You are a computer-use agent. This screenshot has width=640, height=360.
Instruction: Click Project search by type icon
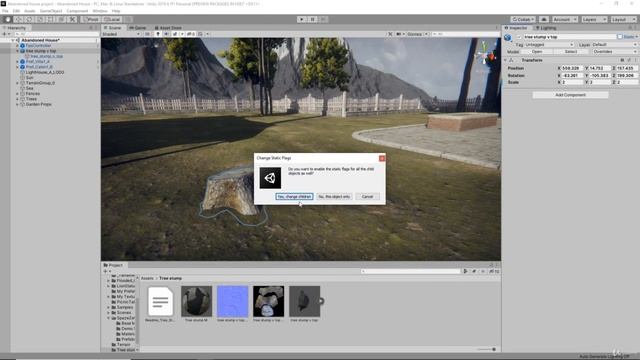tap(465, 271)
